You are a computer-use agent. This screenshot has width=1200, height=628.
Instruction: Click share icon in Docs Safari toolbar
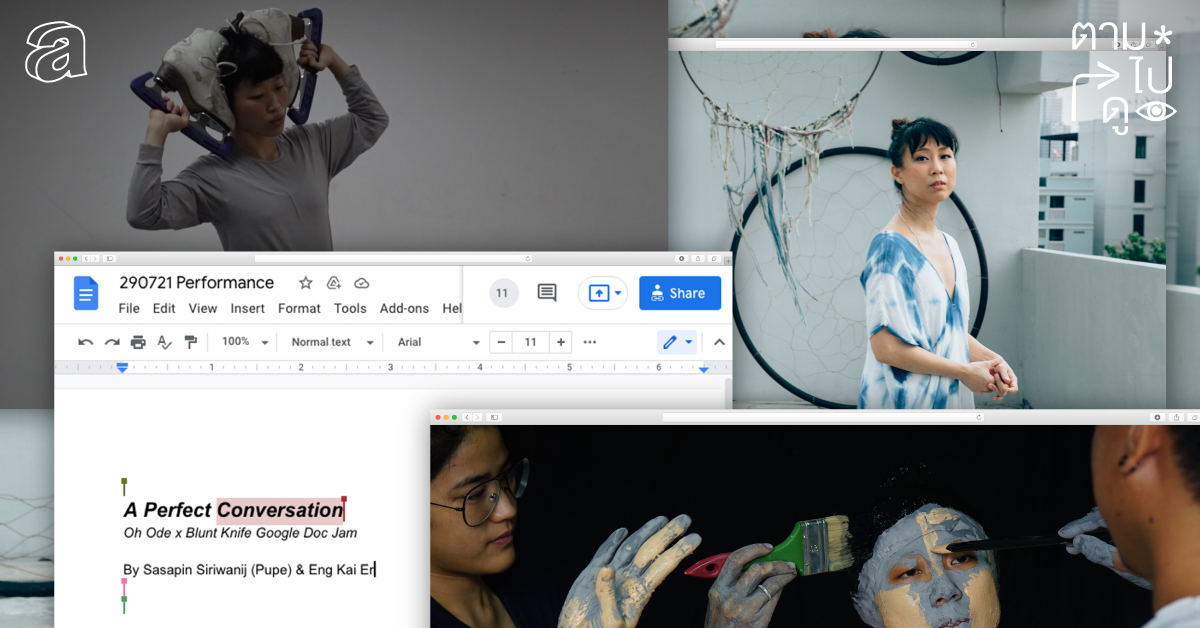(698, 258)
